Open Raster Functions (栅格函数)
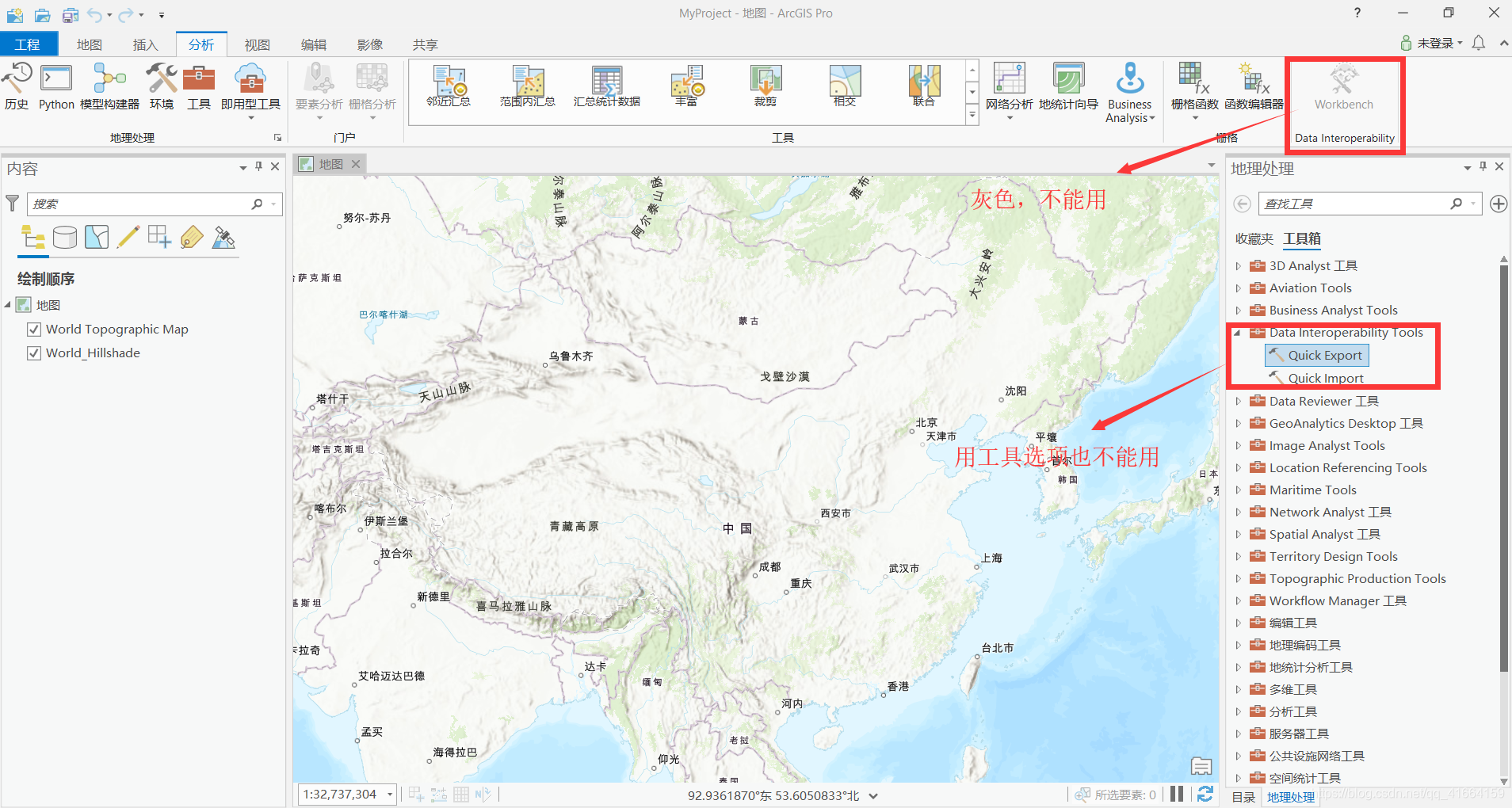The height and width of the screenshot is (808, 1512). (1194, 90)
